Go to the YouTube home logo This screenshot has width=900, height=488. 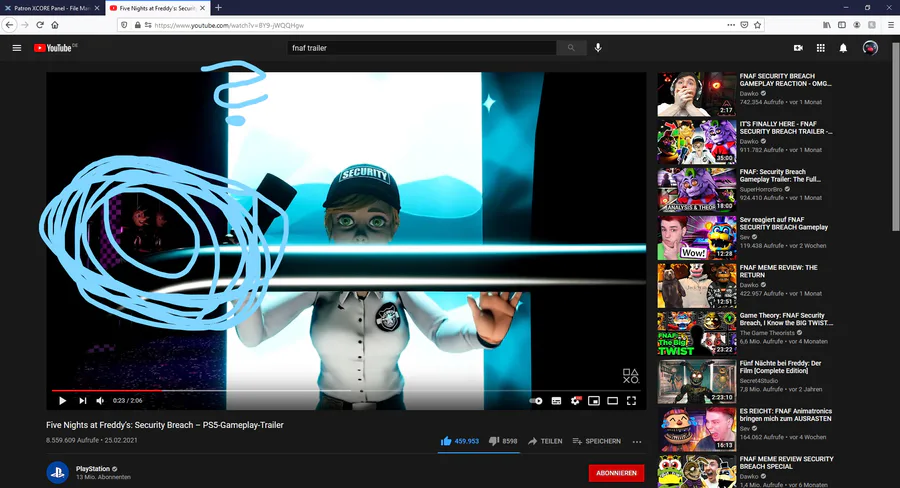55,48
